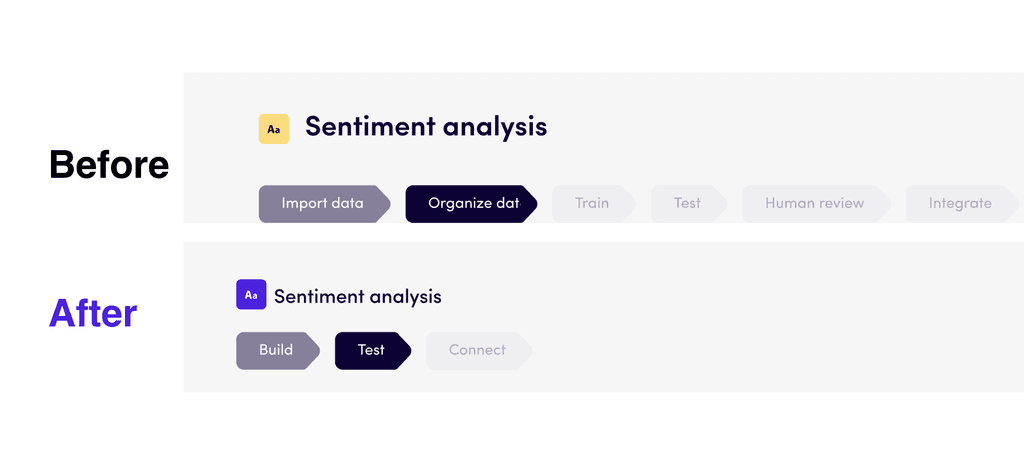1024x460 pixels.
Task: Click the smaller Sentiment analysis title beside purple icon
Action: 357,297
